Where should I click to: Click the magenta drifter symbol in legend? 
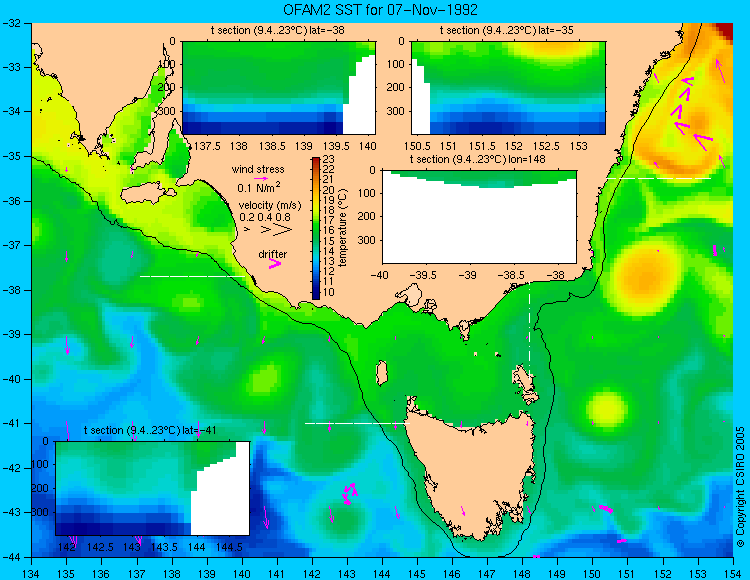click(274, 263)
